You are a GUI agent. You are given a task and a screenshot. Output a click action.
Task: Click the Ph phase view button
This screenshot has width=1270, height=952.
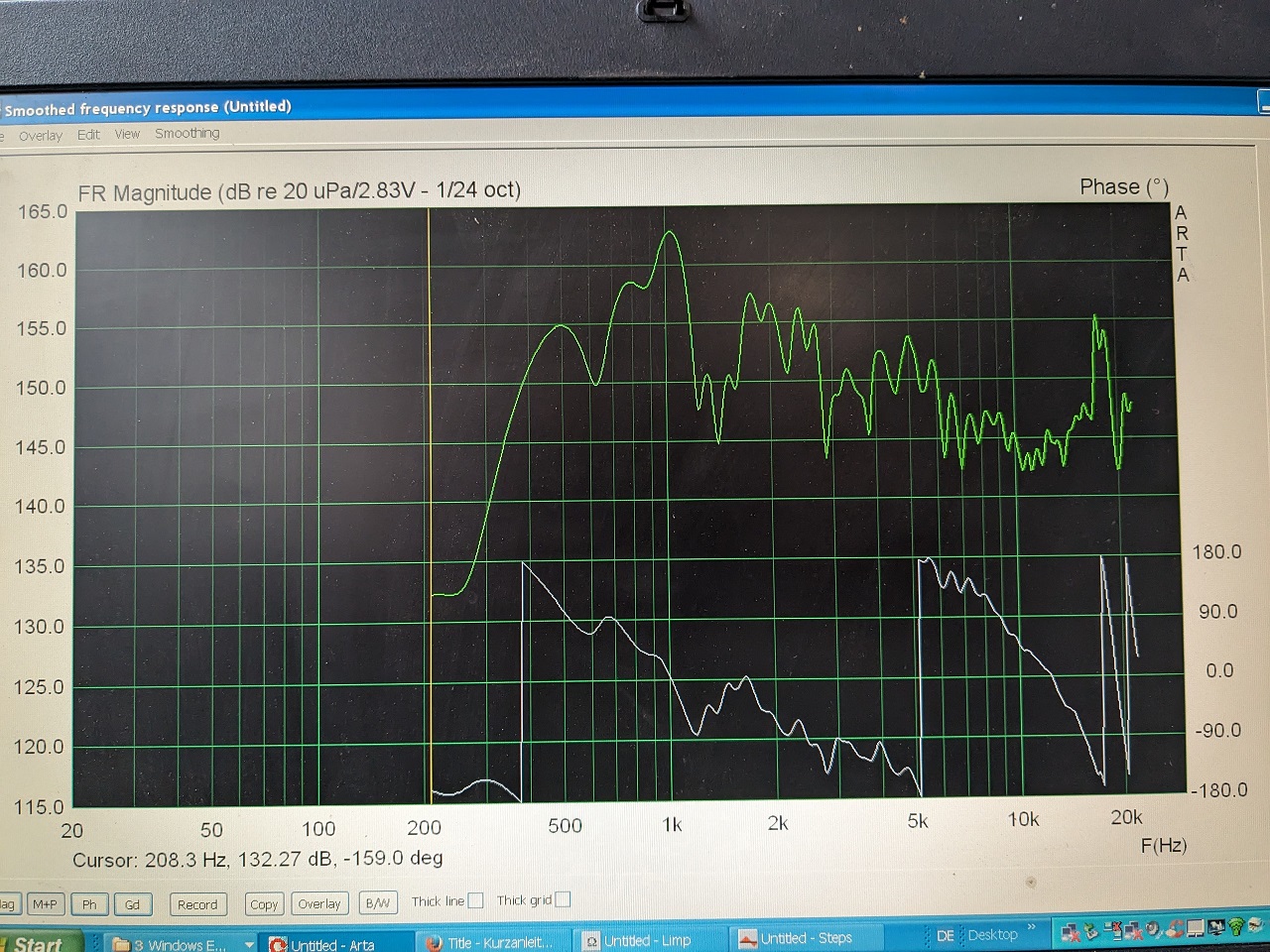coord(89,904)
